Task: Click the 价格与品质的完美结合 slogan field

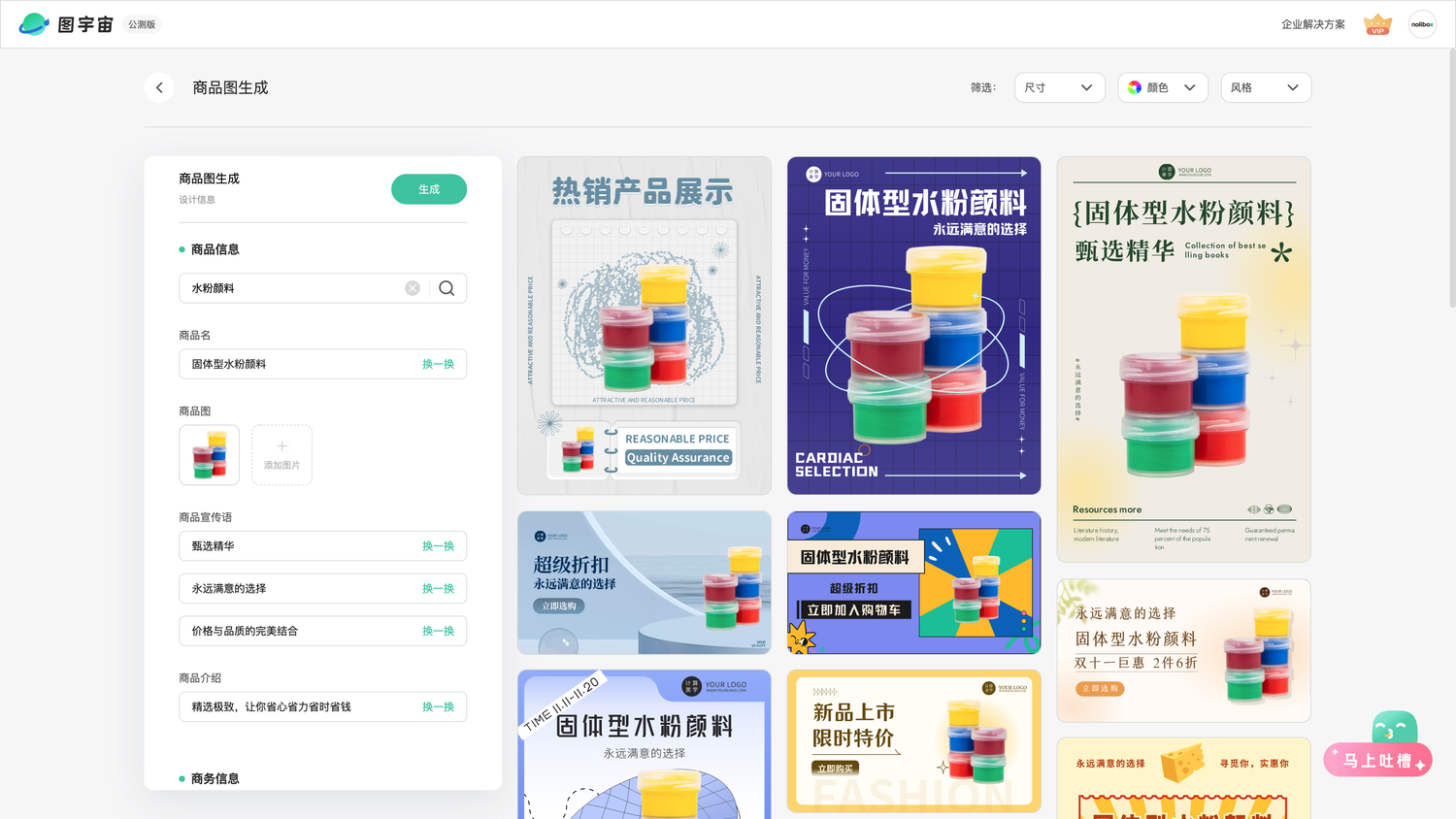Action: [x=322, y=631]
